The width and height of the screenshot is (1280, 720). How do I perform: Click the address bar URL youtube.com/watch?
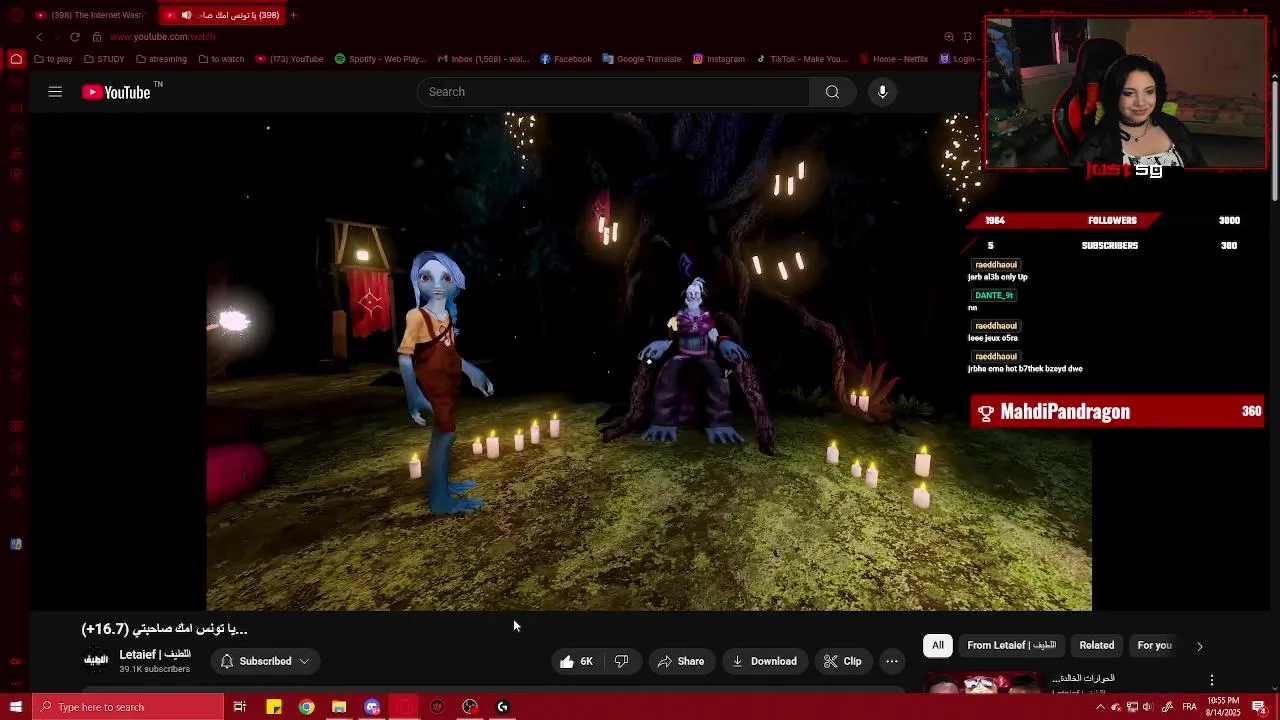(162, 37)
